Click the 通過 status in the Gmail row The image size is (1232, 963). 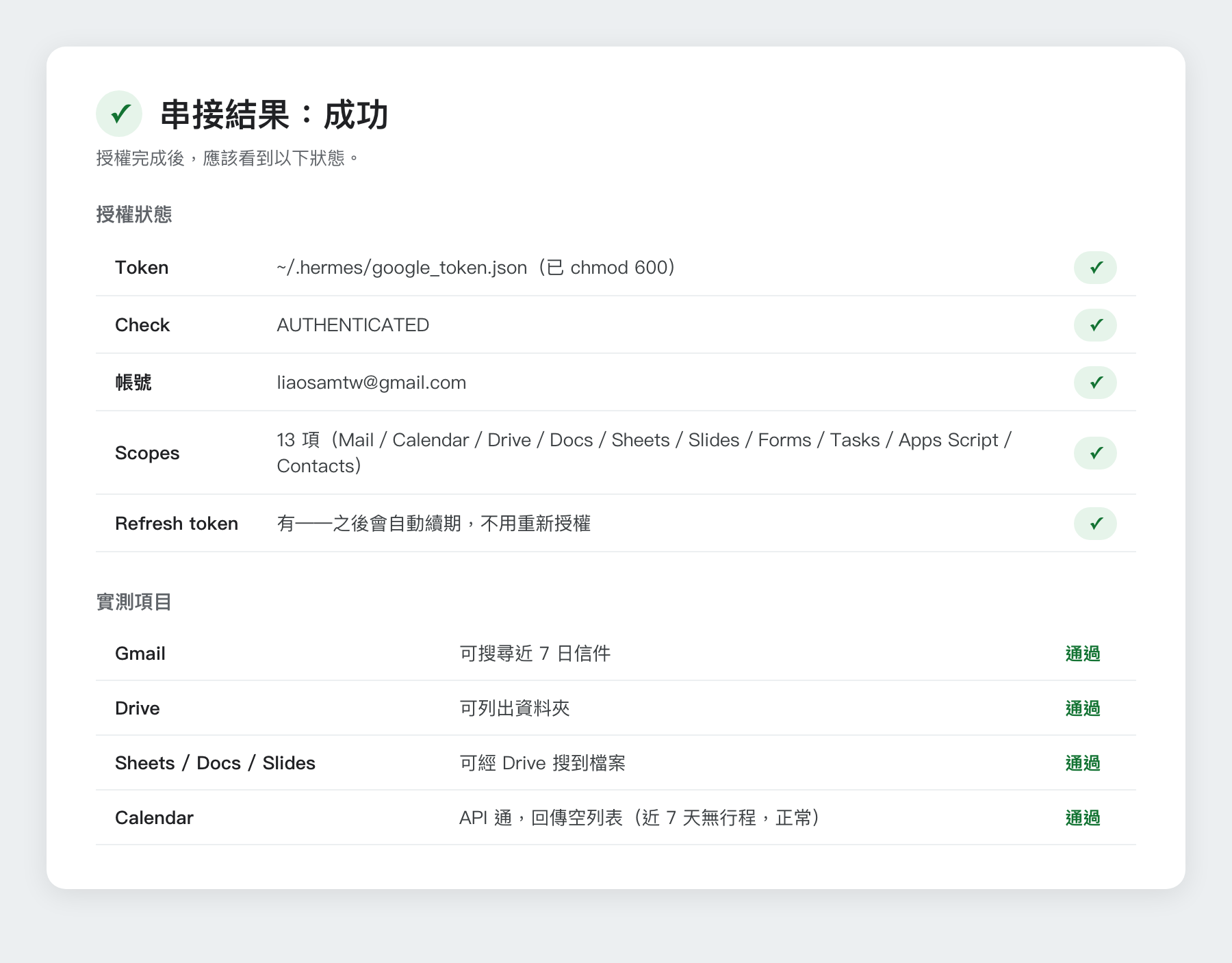coord(1083,654)
